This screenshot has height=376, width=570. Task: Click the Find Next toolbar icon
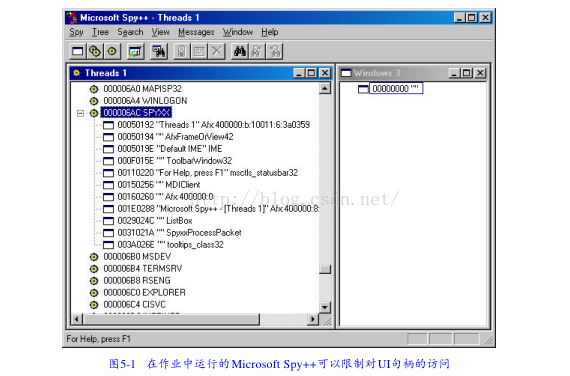(257, 51)
